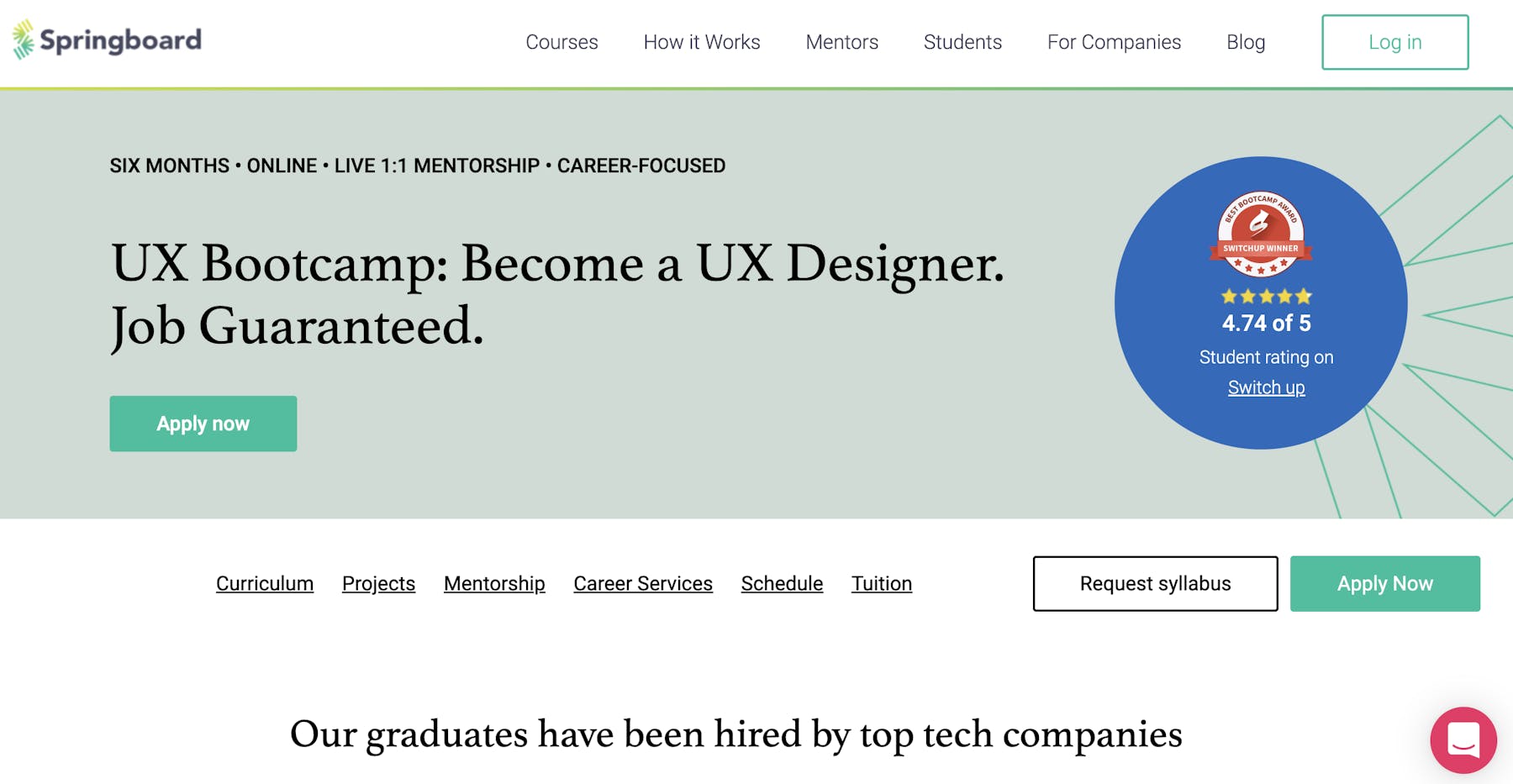Go to How it Works page
The width and height of the screenshot is (1513, 784).
click(x=702, y=42)
